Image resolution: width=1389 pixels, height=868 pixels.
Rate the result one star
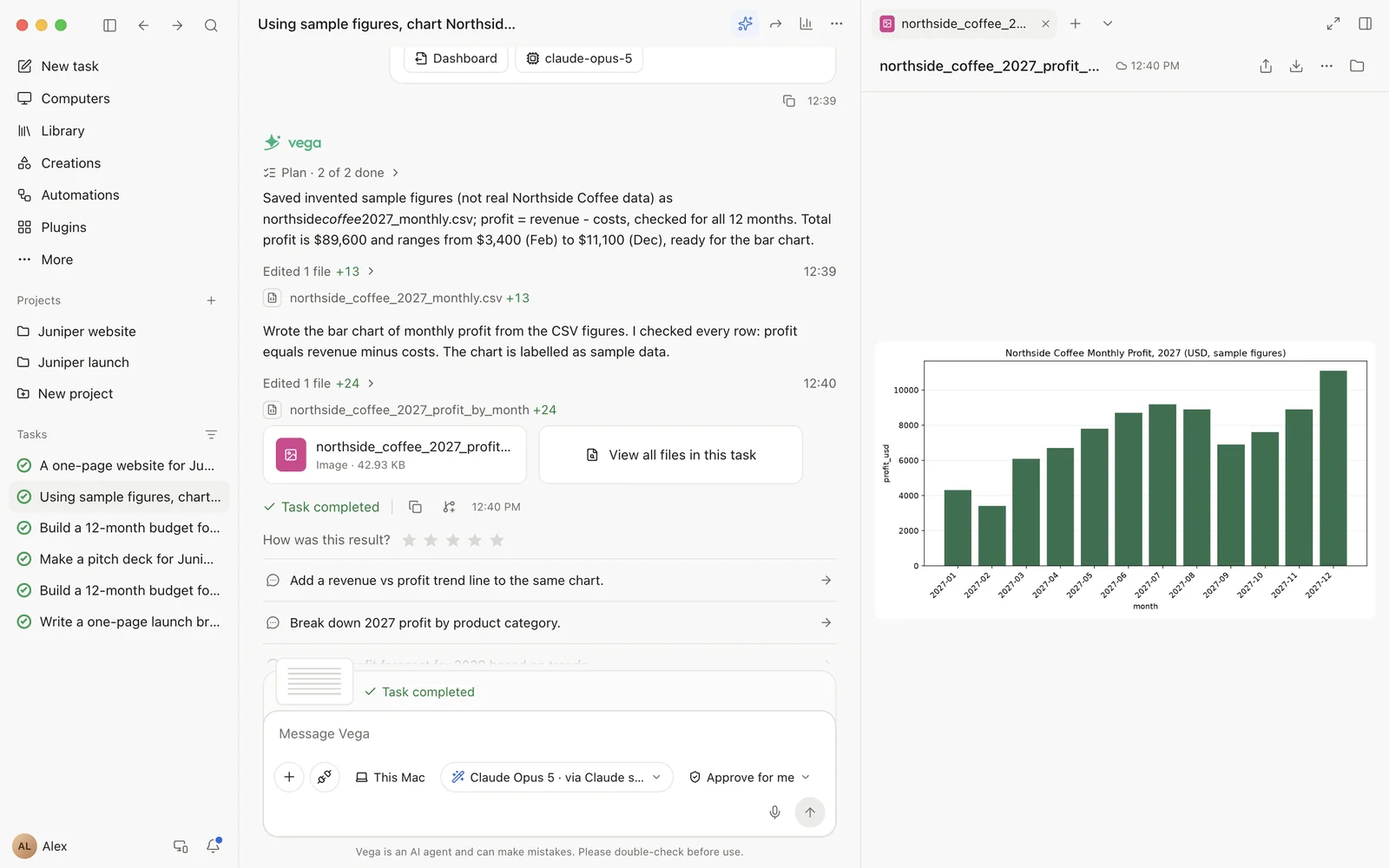pyautogui.click(x=409, y=540)
